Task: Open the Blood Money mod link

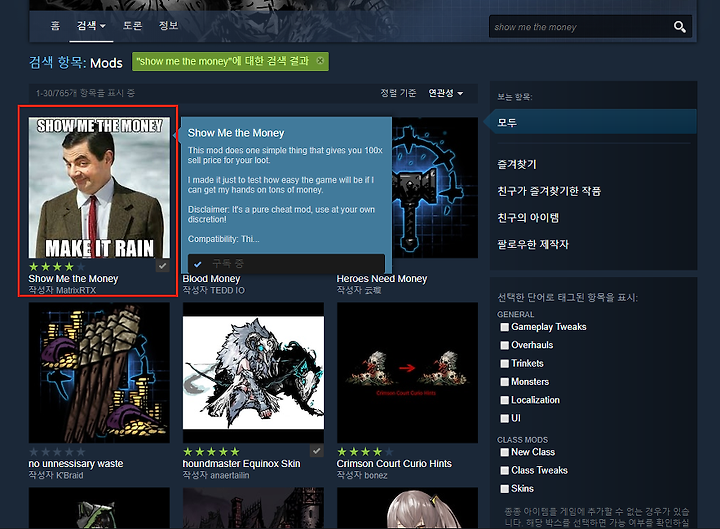Action: point(211,279)
